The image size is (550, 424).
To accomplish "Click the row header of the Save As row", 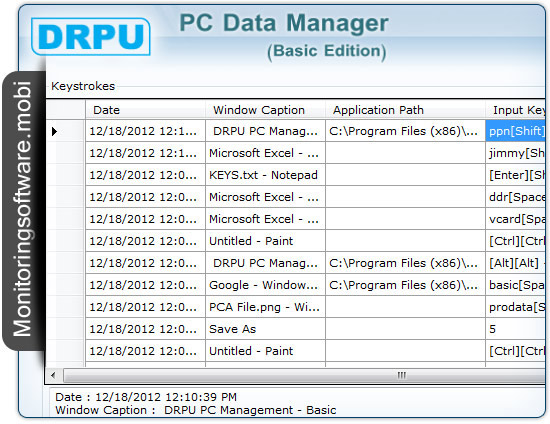I will click(x=66, y=329).
